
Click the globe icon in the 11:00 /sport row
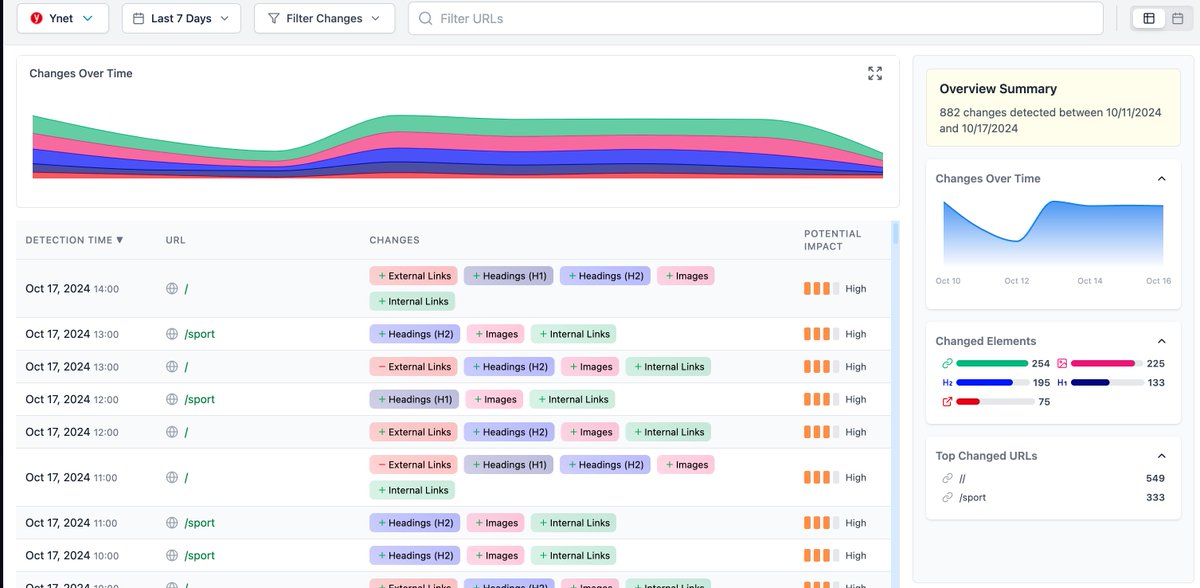[172, 522]
